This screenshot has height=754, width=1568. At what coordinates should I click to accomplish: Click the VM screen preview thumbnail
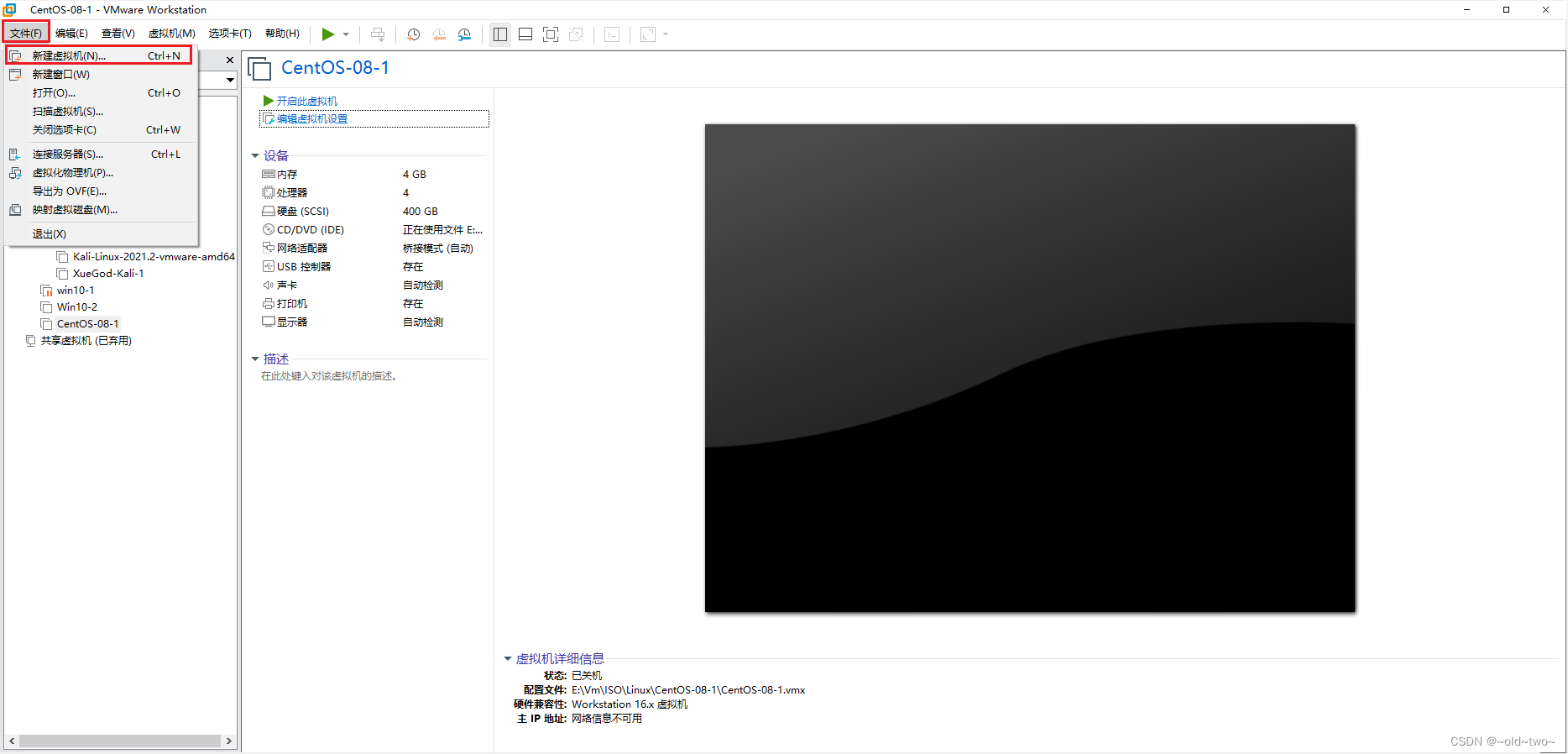(x=1030, y=368)
